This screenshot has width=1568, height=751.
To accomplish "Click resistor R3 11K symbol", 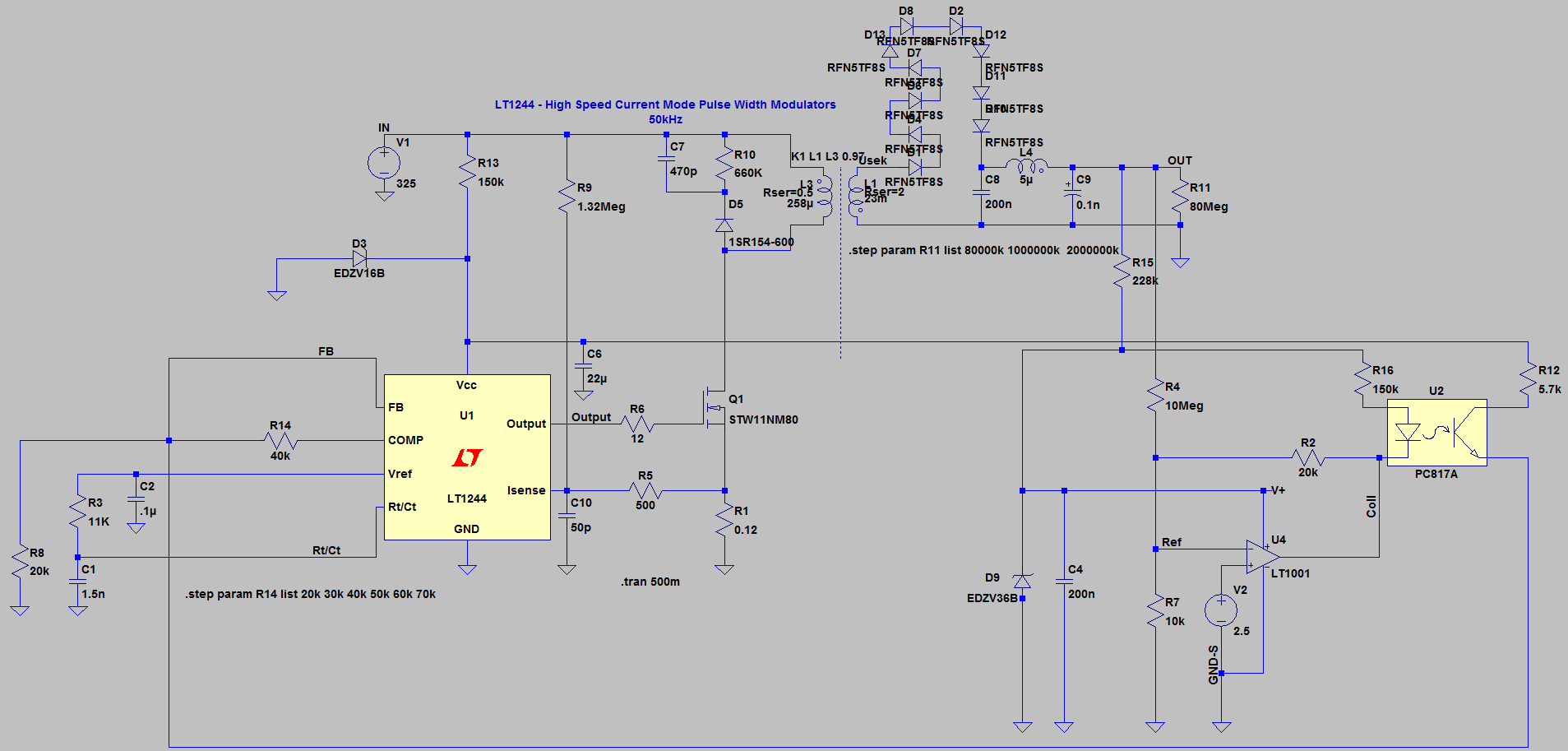I will [78, 512].
